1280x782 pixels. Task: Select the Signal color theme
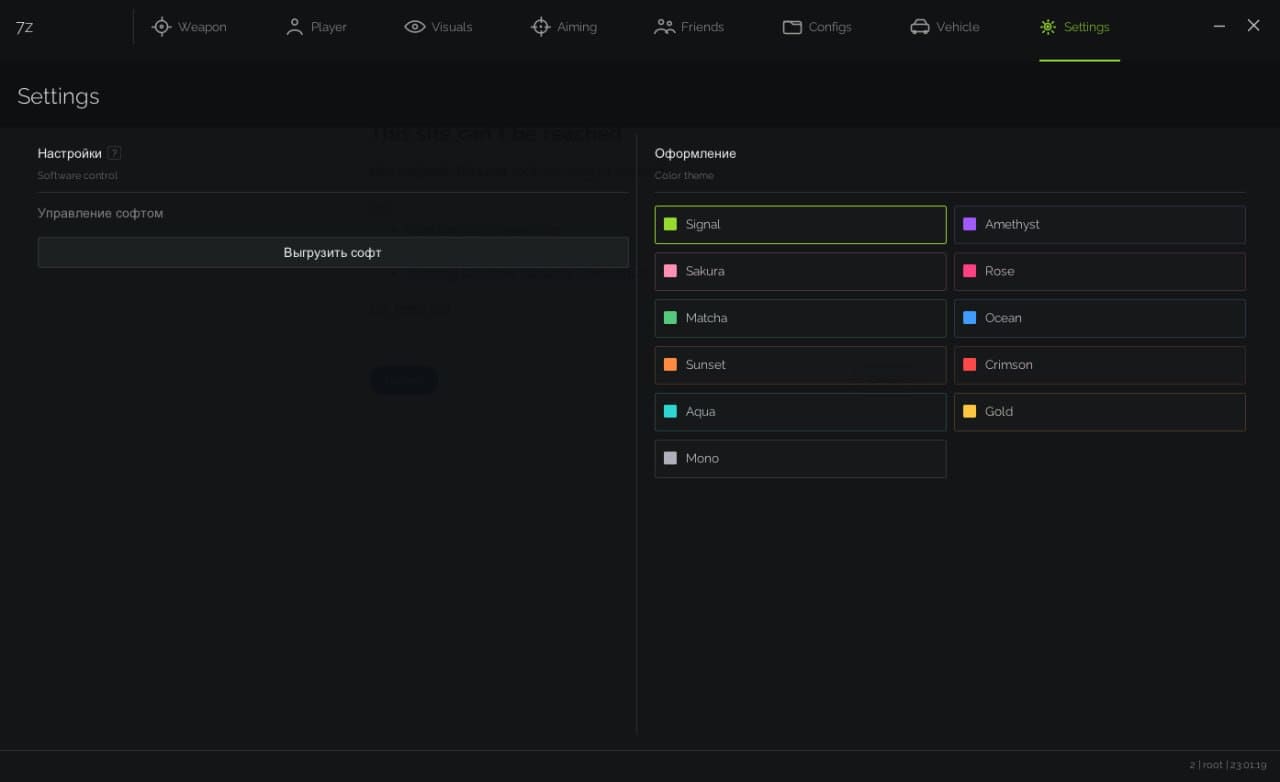[800, 225]
